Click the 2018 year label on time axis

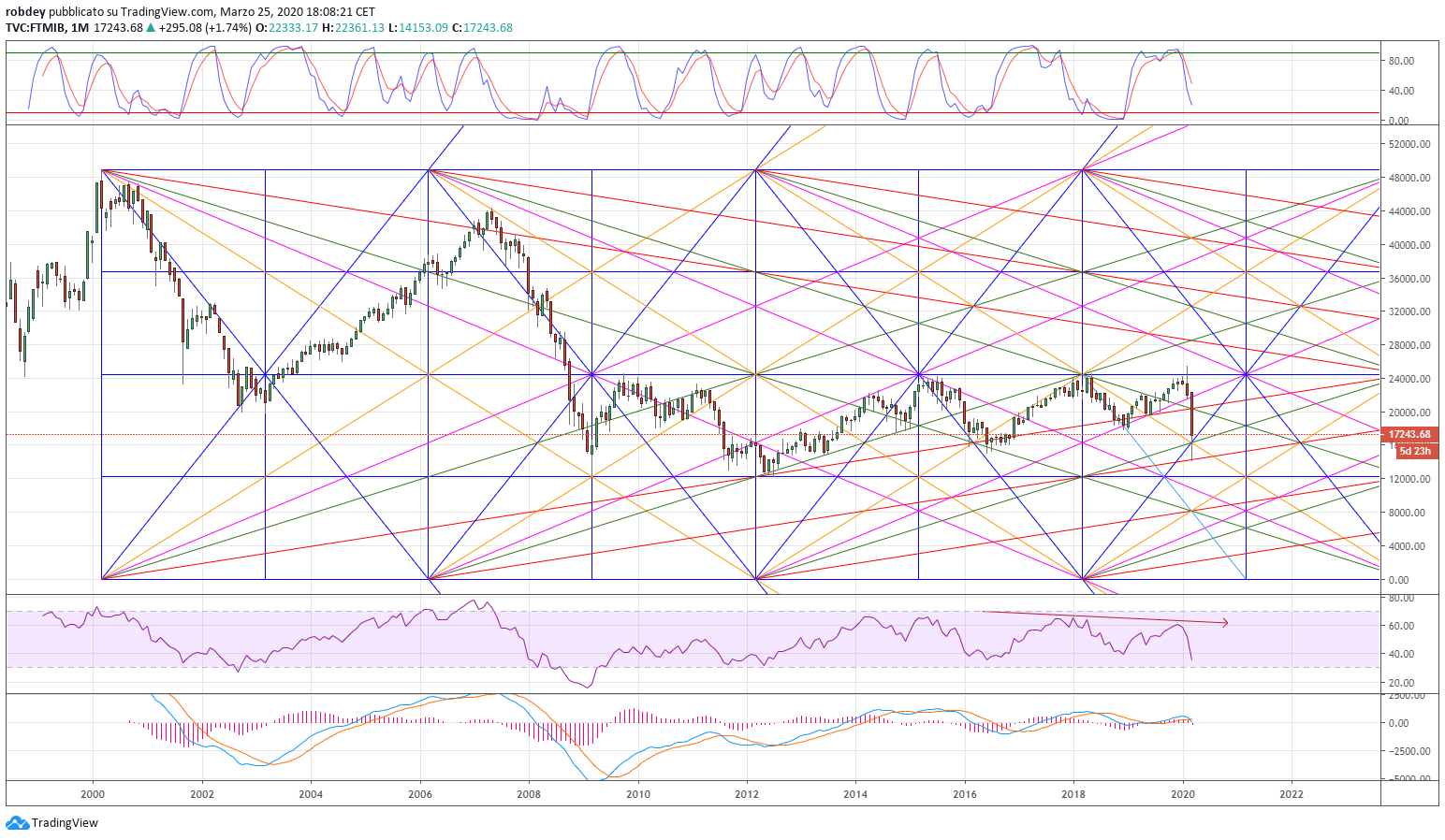[x=1073, y=794]
